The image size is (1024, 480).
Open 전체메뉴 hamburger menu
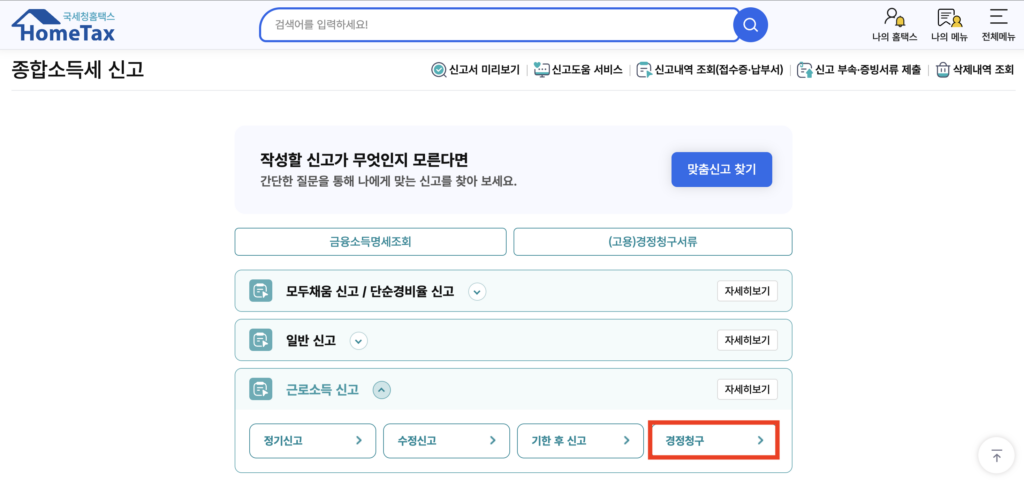coord(997,18)
